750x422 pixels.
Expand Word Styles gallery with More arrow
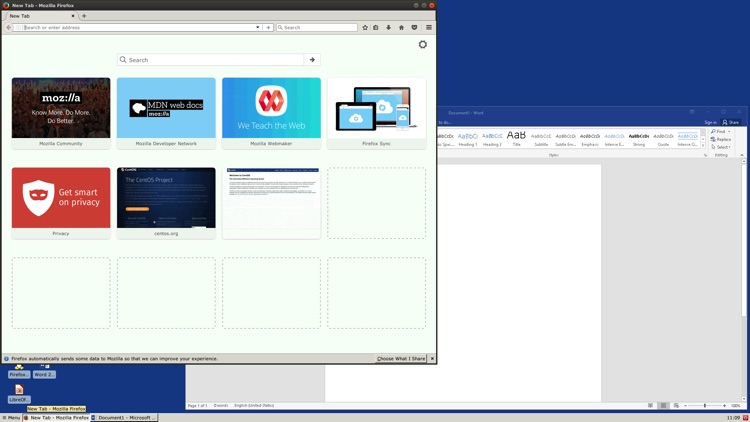click(703, 145)
